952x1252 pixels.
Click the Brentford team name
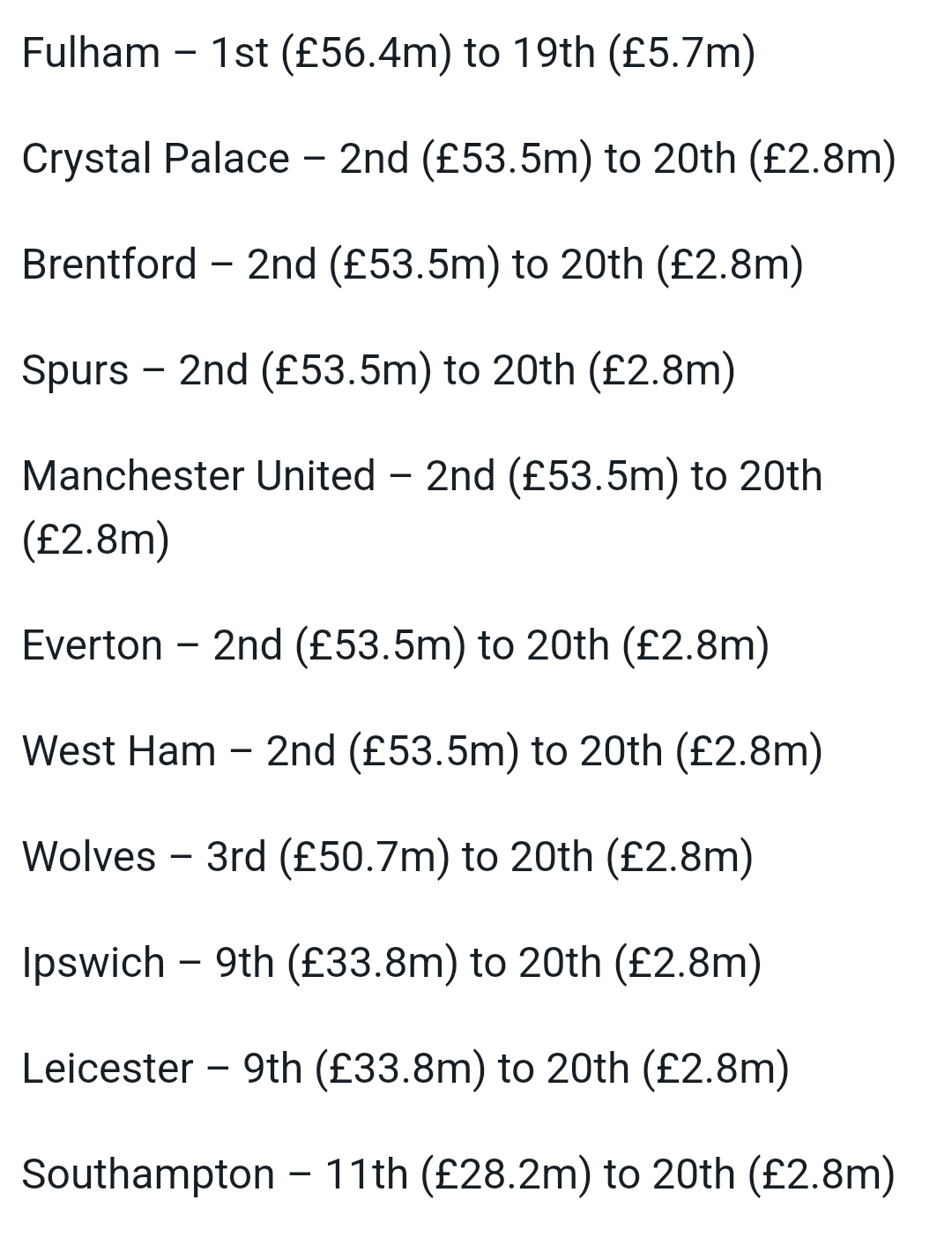(x=109, y=265)
